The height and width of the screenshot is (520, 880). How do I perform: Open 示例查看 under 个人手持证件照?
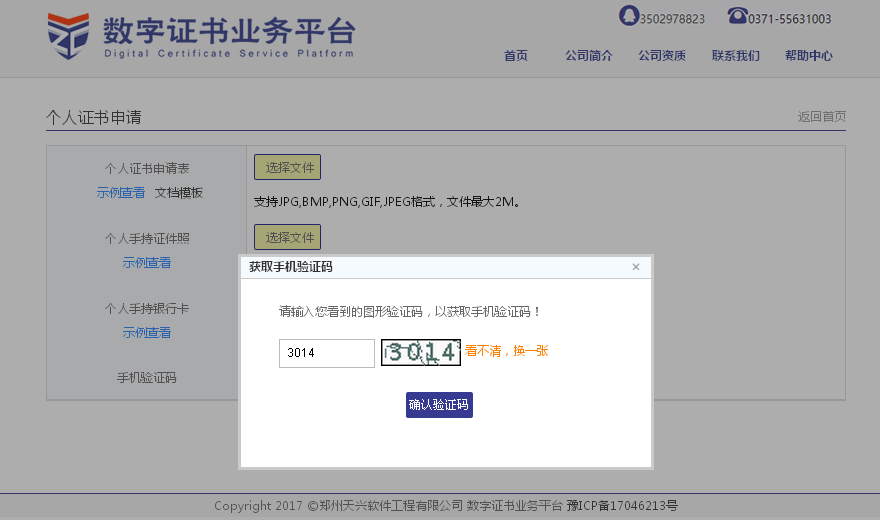[146, 263]
